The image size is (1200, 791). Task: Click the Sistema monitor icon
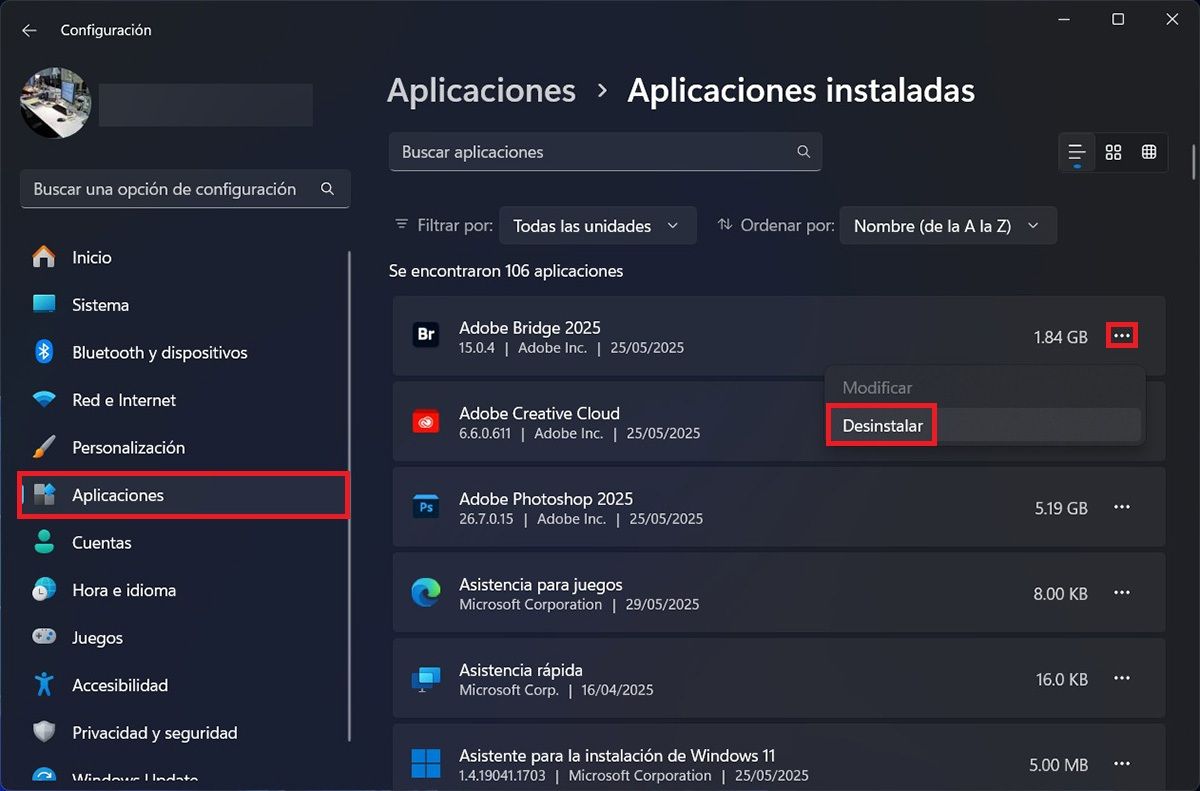pos(44,304)
